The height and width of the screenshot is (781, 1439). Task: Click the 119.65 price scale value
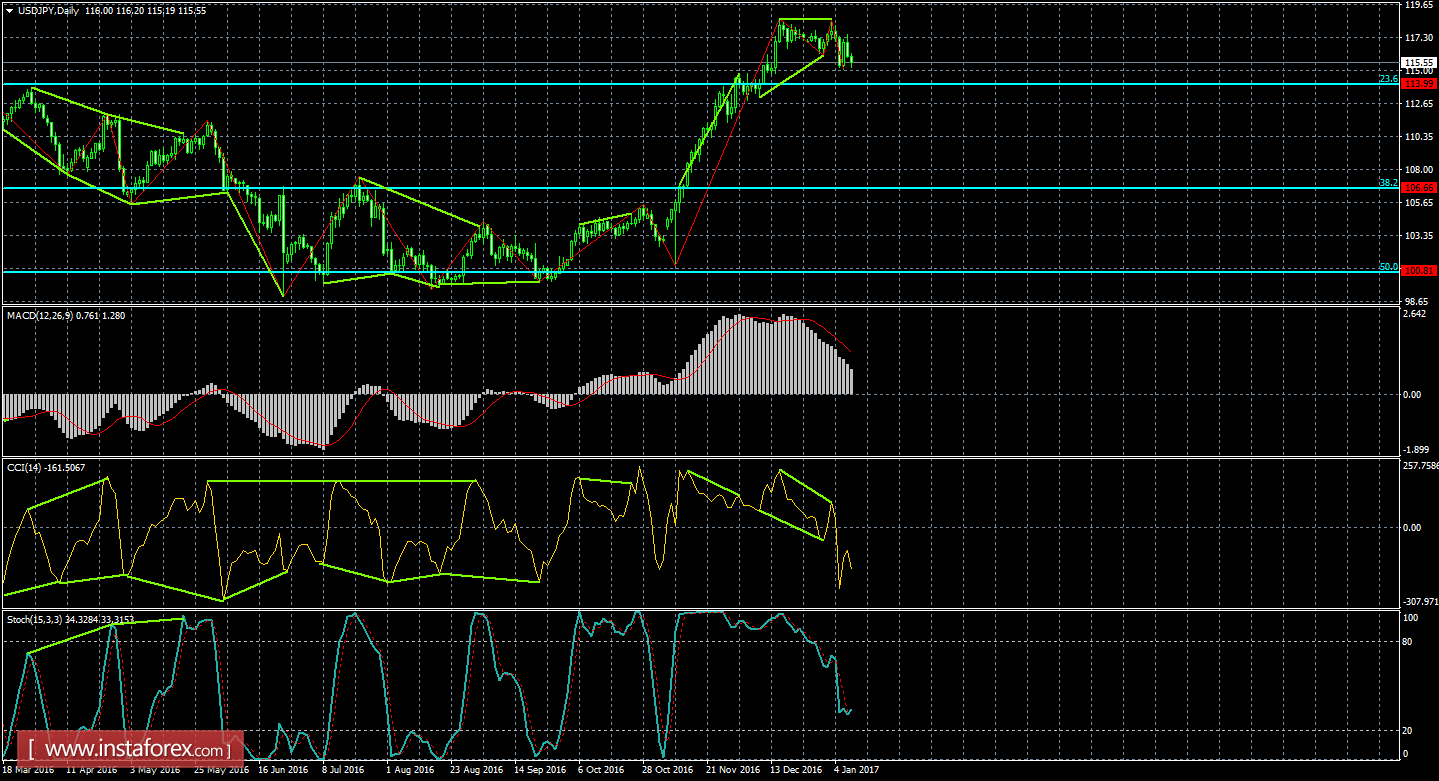[1417, 5]
